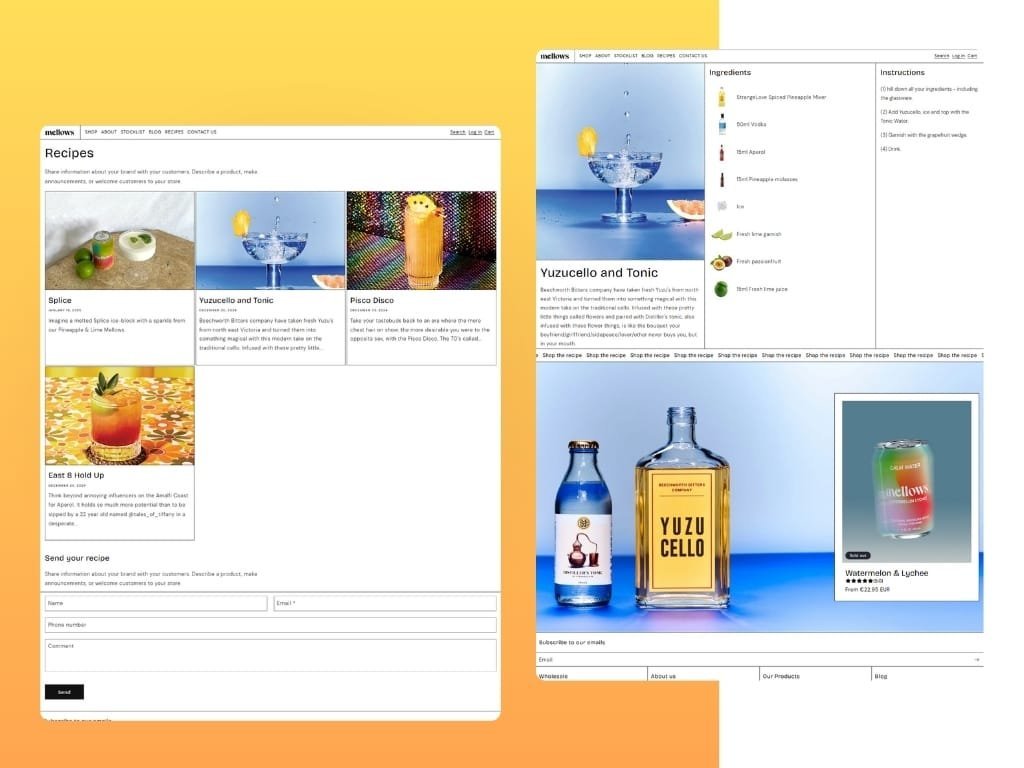Focus the Email * field in recipe form
1024x768 pixels.
385,603
